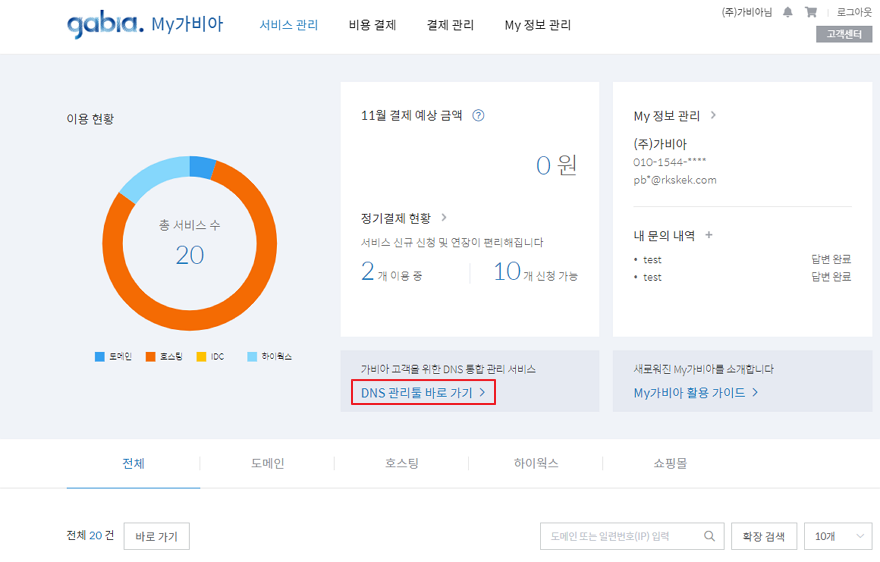
Task: Open the 10개 per-page dropdown
Action: (x=838, y=536)
